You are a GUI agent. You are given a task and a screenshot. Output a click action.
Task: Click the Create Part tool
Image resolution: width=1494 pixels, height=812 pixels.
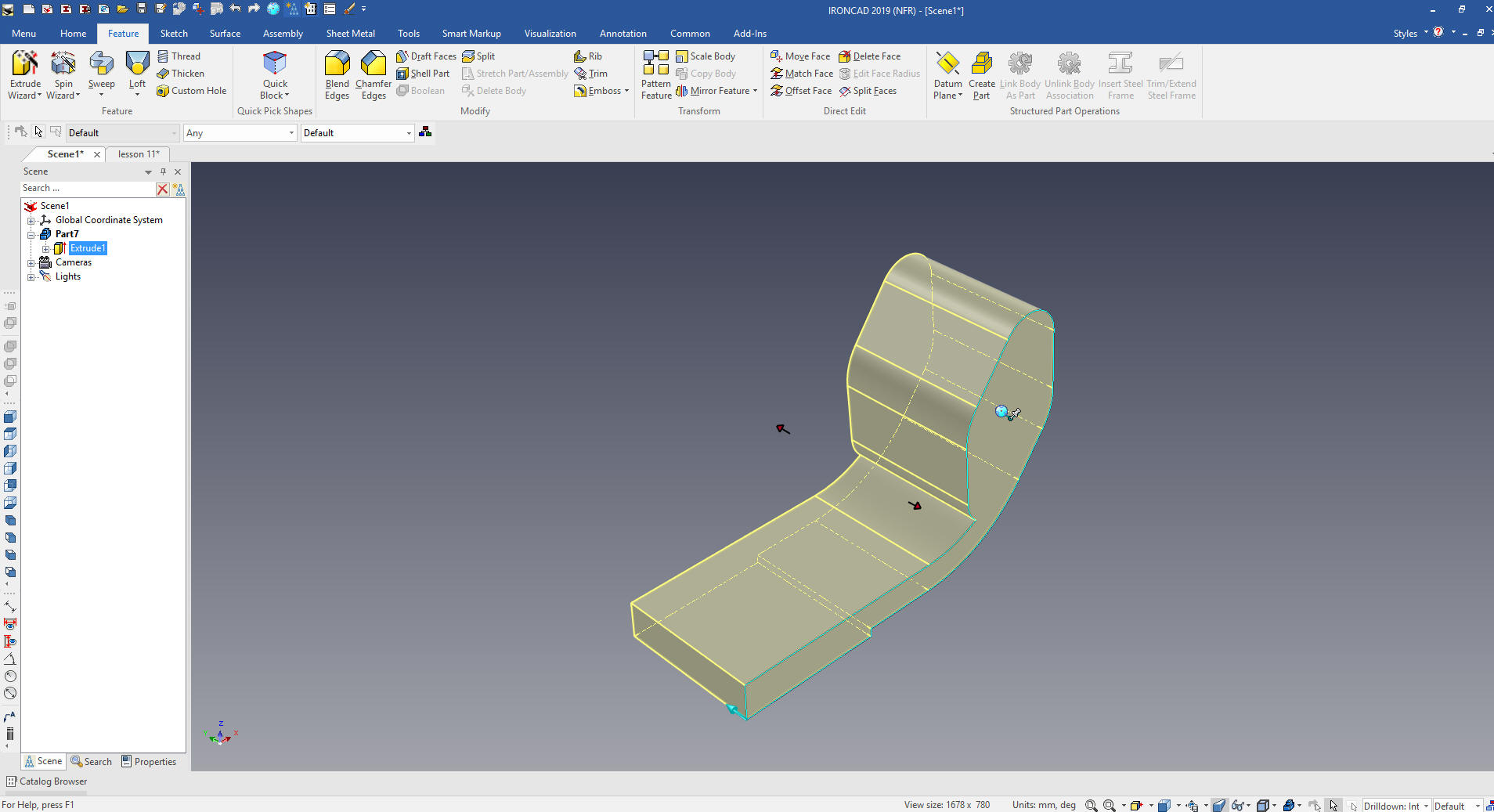coord(982,75)
